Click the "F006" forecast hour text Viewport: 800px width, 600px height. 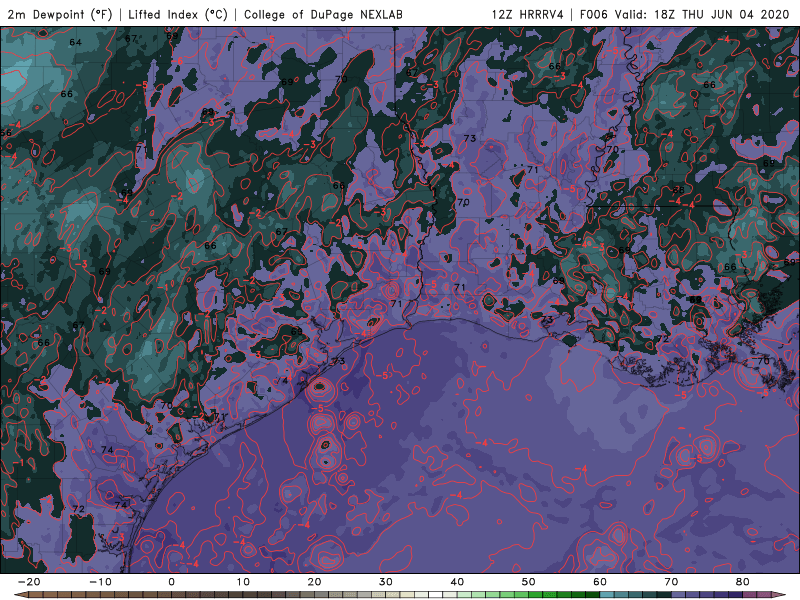(x=594, y=14)
